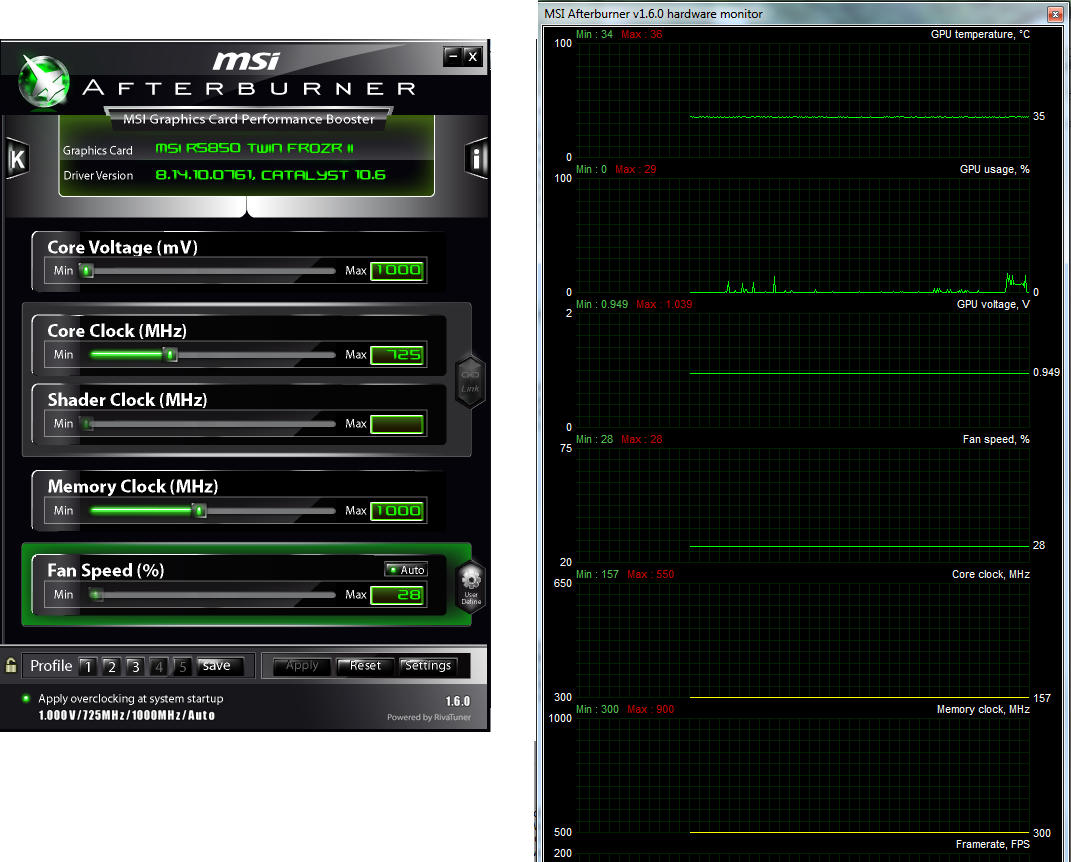The height and width of the screenshot is (862, 1071).
Task: Open fan User Define gear icon
Action: (x=471, y=587)
